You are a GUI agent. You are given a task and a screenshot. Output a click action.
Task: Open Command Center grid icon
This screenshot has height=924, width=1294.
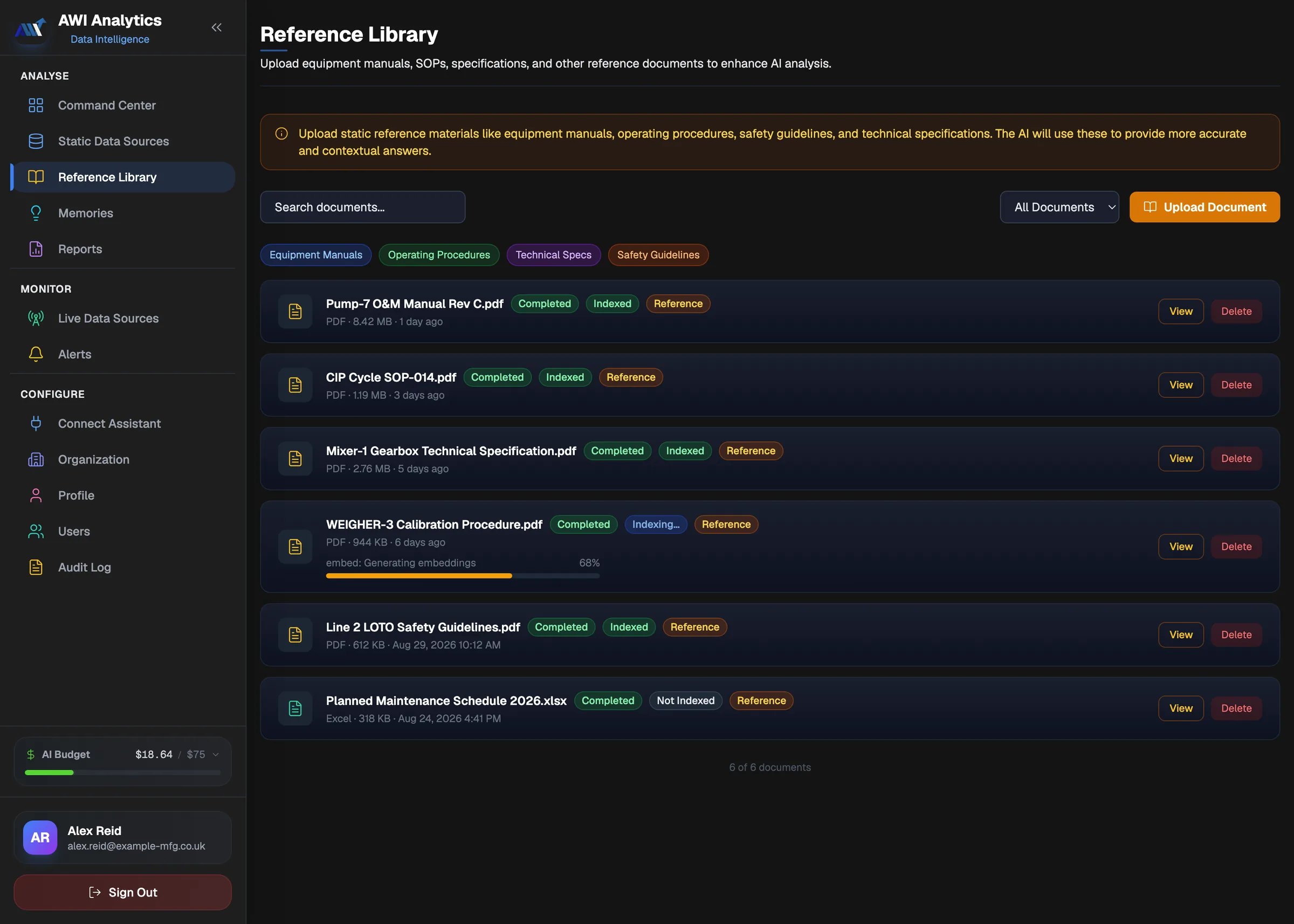tap(36, 105)
